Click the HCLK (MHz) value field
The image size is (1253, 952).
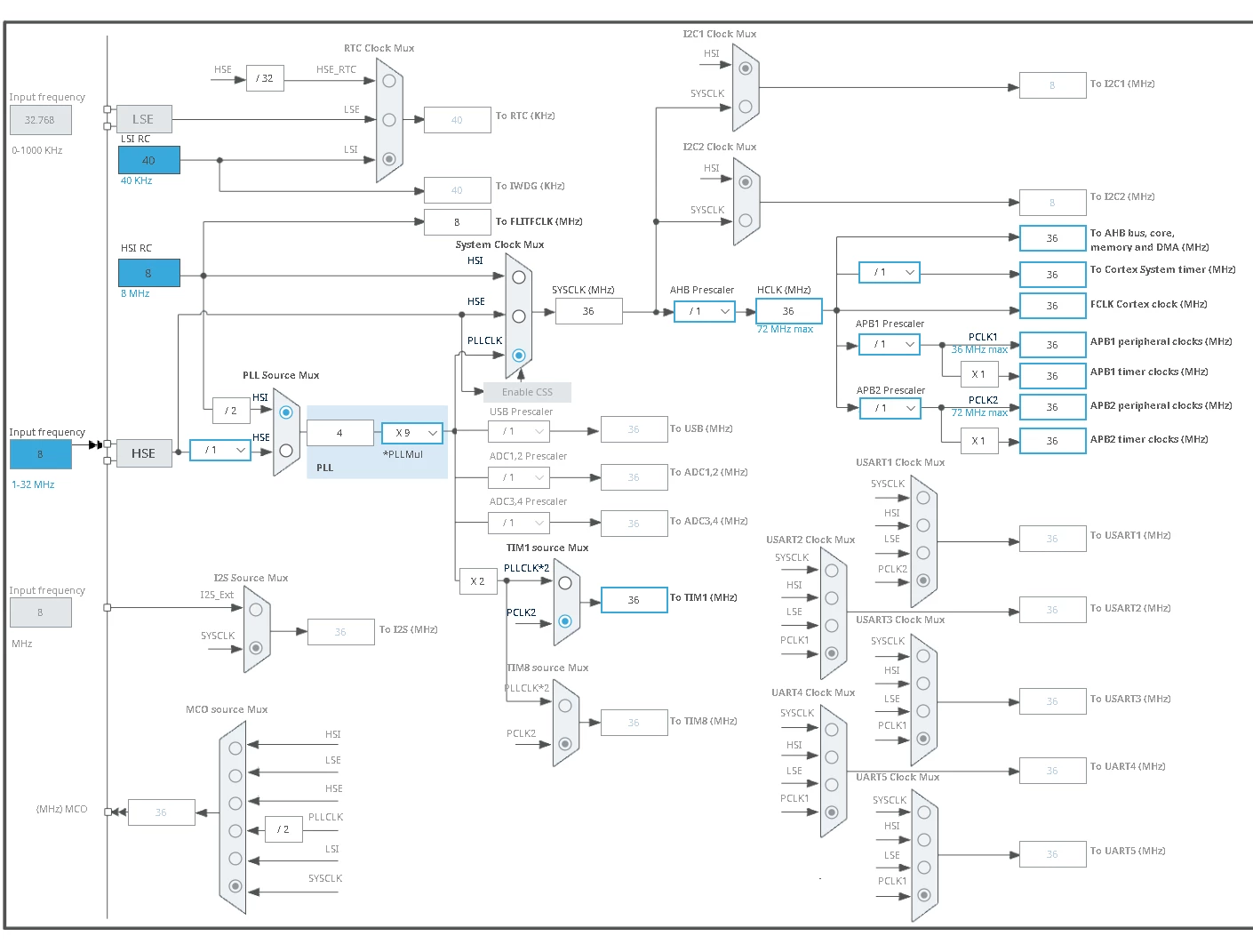coord(789,311)
